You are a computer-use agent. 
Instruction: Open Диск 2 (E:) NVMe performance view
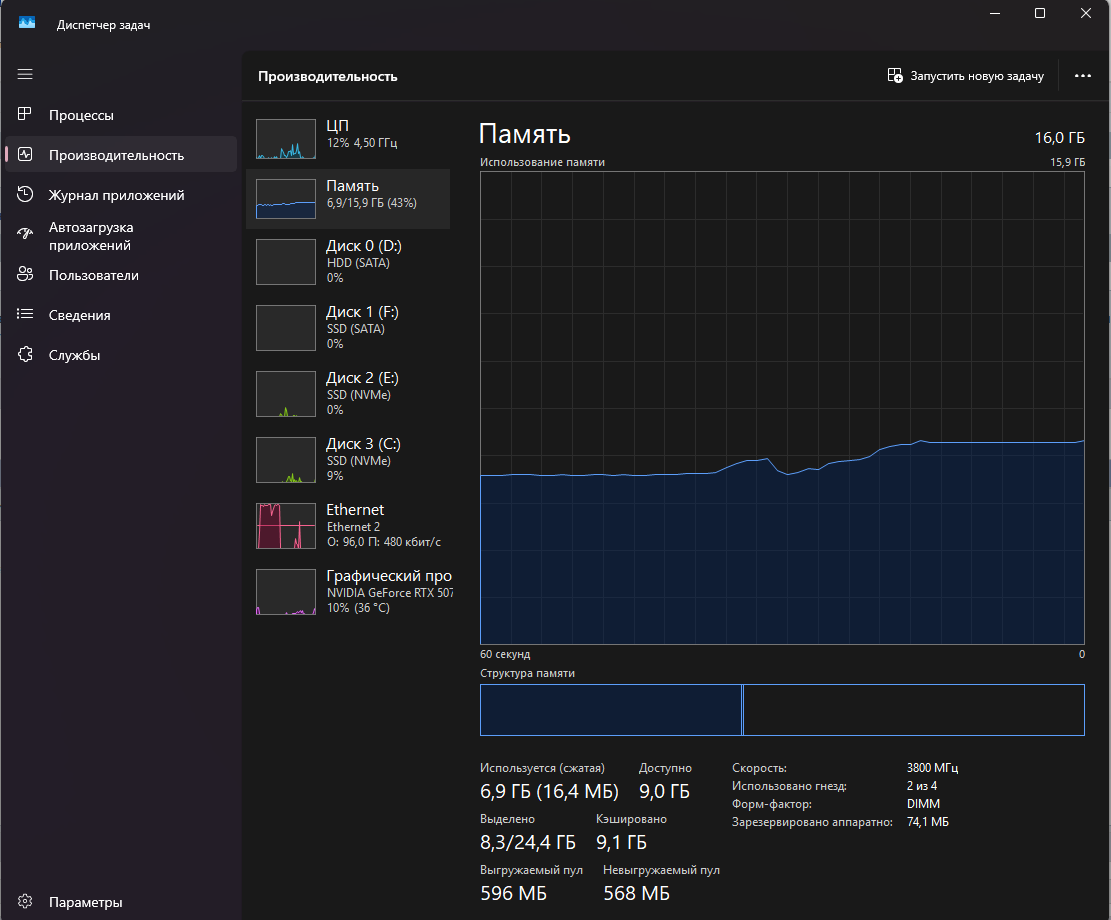(x=285, y=393)
